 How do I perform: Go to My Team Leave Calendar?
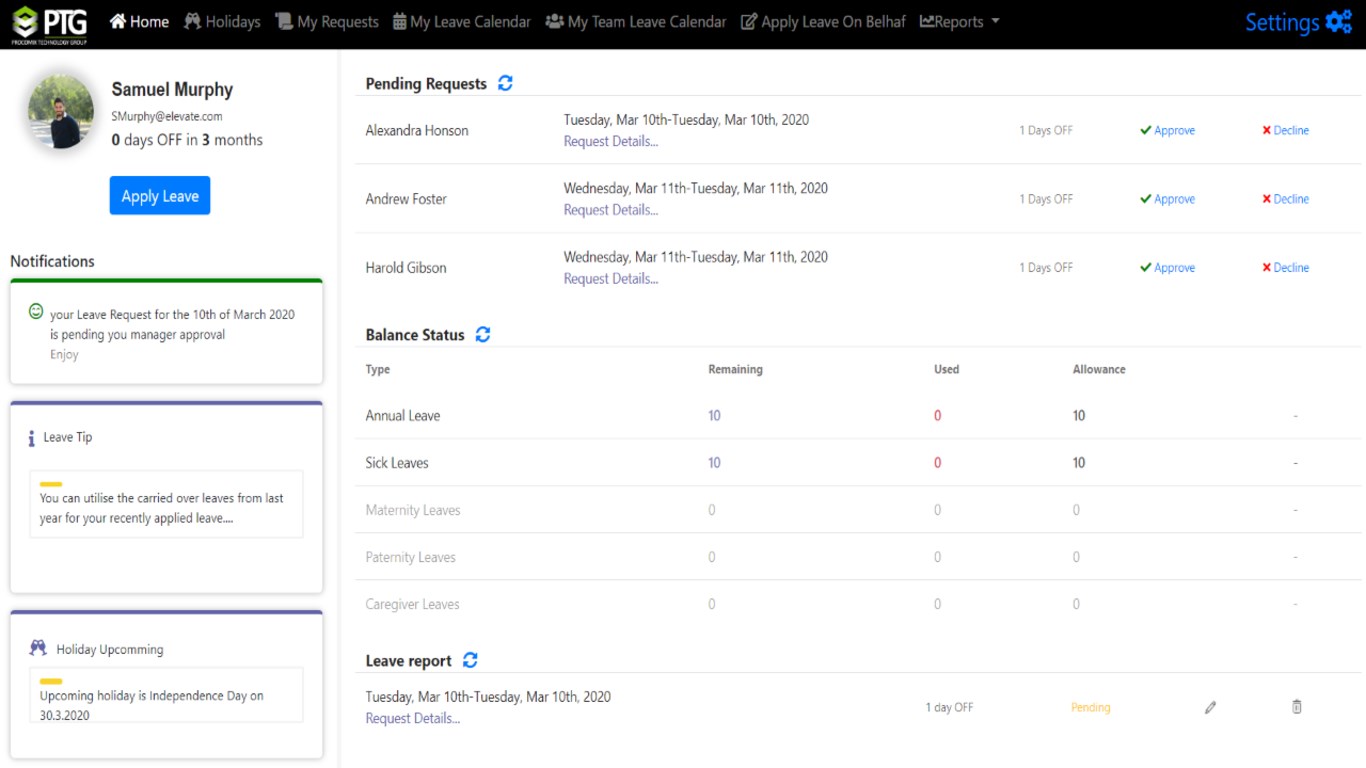tap(636, 21)
